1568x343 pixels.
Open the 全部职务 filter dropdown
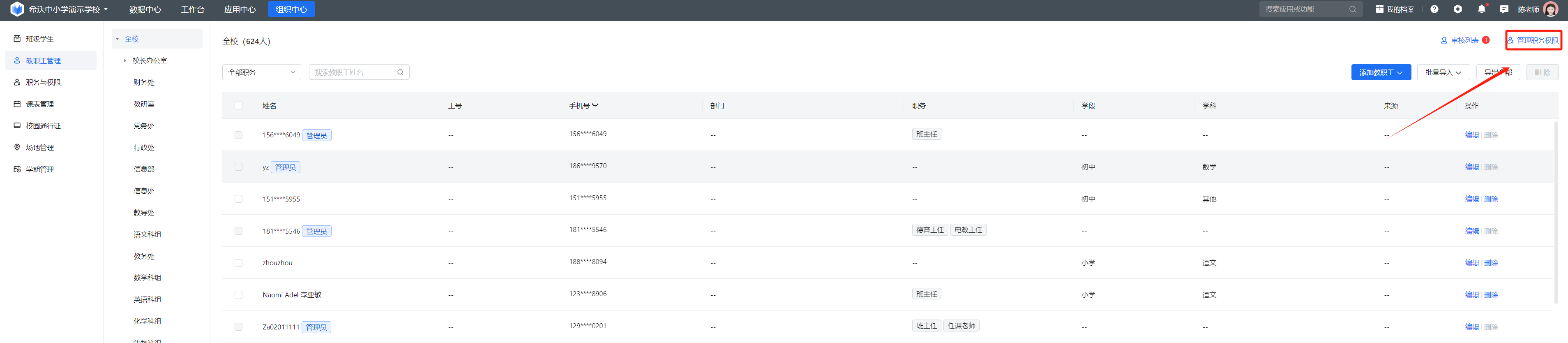pyautogui.click(x=262, y=72)
